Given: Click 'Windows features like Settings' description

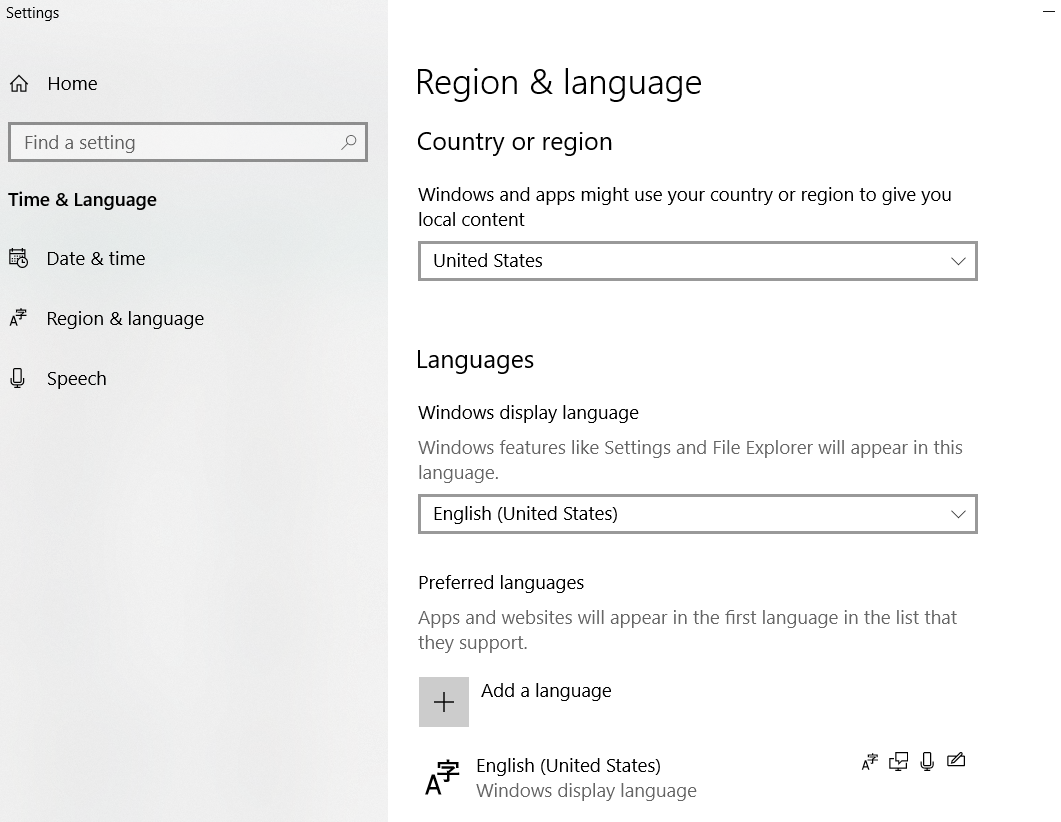Looking at the screenshot, I should click(x=690, y=460).
